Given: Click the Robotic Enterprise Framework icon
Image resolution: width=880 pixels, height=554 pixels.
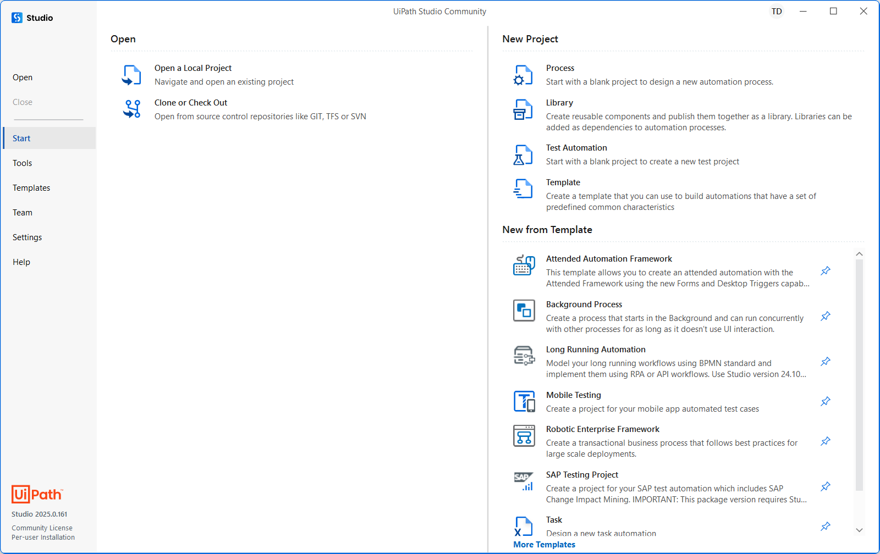Looking at the screenshot, I should click(x=524, y=436).
